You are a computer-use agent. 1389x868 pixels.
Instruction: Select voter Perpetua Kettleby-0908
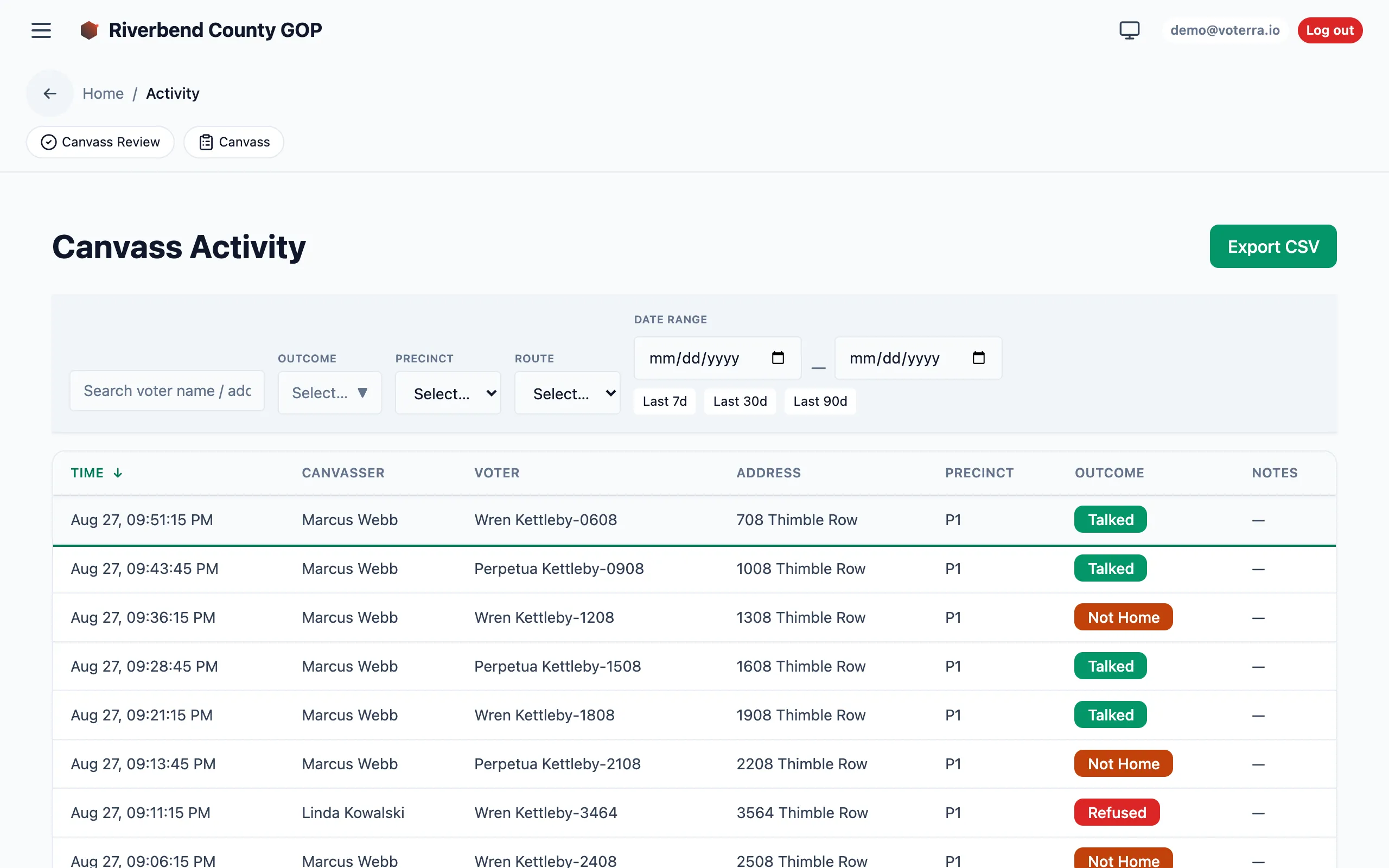(558, 569)
